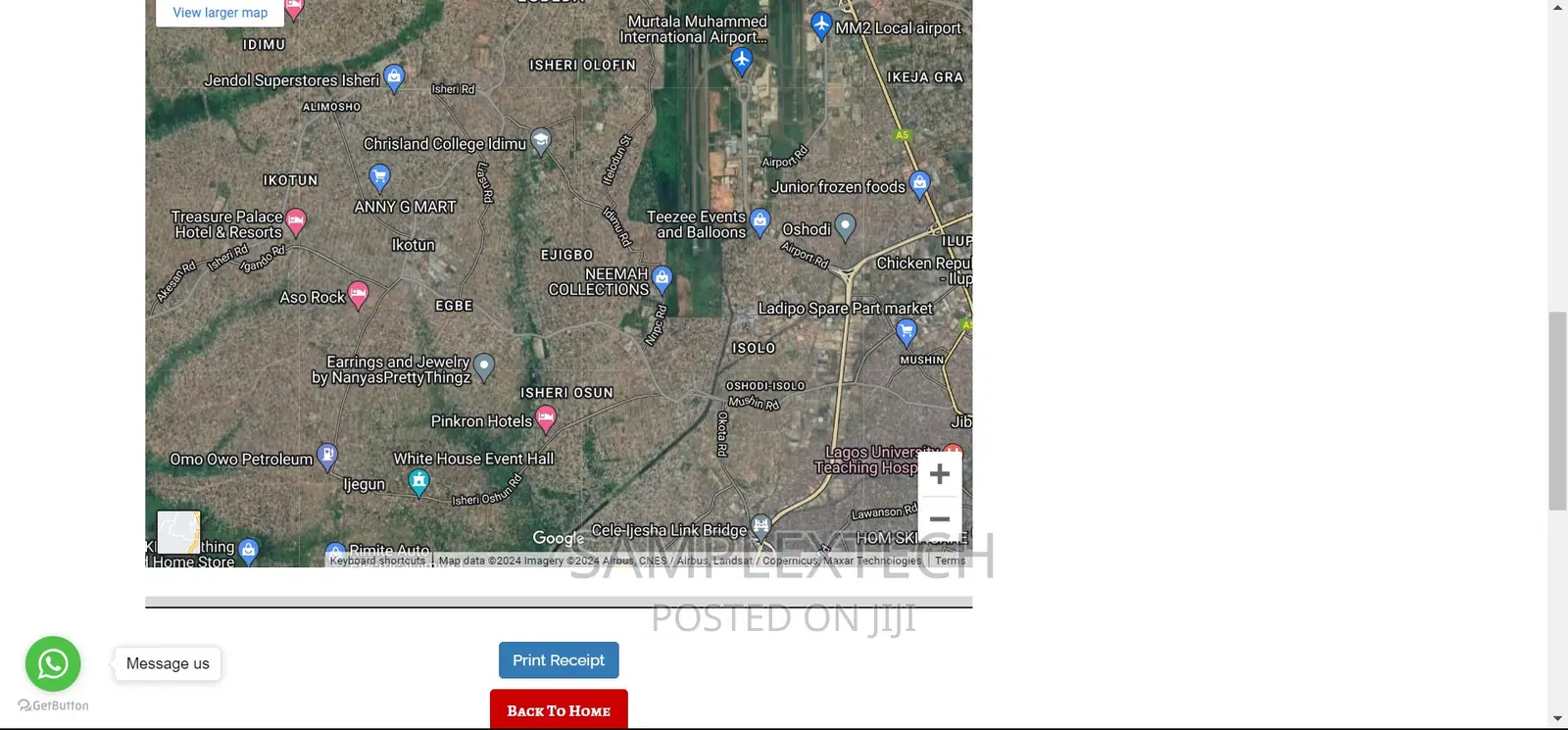Select the Cele-Ijesha Link Bridge pin
The image size is (1568, 730).
point(760,527)
